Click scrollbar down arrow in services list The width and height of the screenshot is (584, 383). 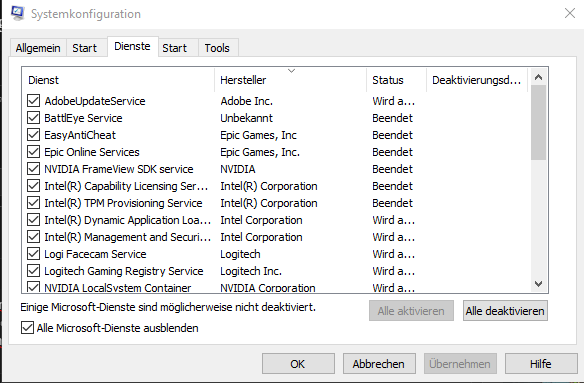point(538,284)
